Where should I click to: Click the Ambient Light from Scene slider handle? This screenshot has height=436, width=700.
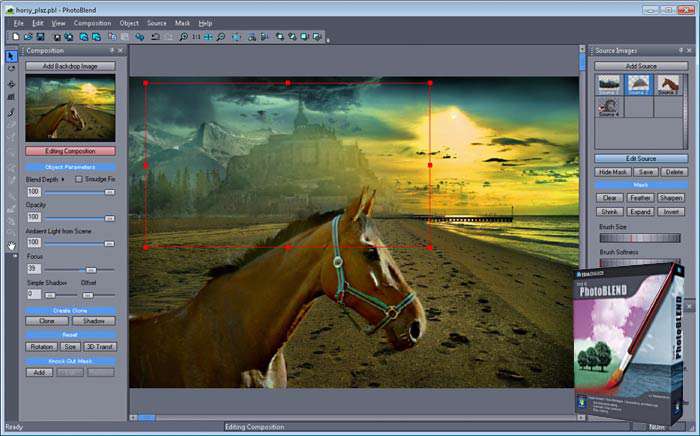click(x=109, y=244)
